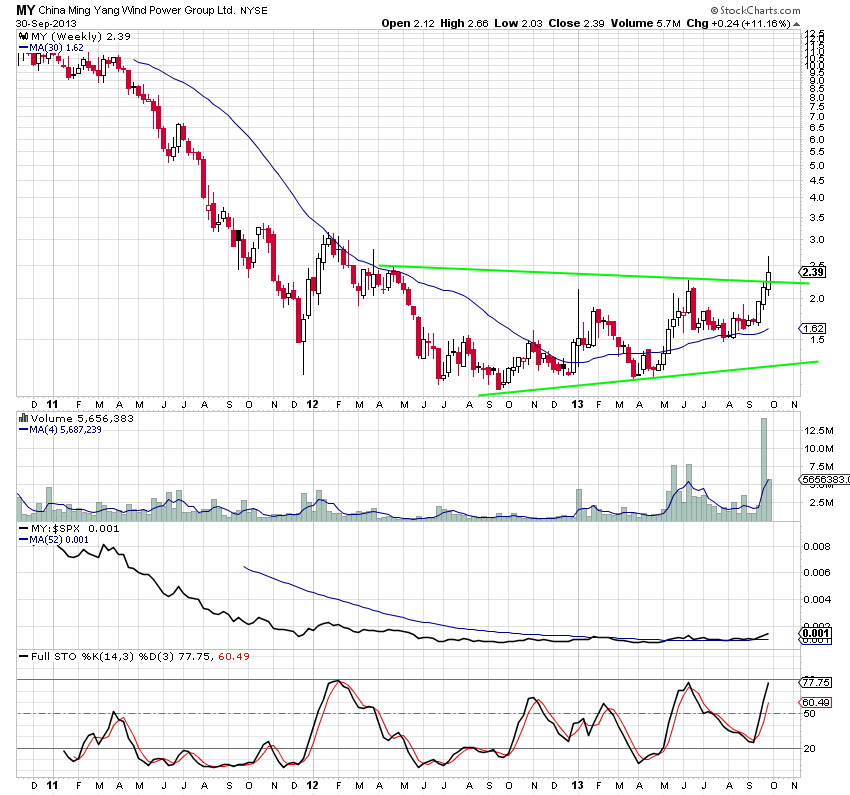The width and height of the screenshot is (850, 795).
Task: Select the China Ming Yang Wind Power Group title
Action: click(137, 10)
